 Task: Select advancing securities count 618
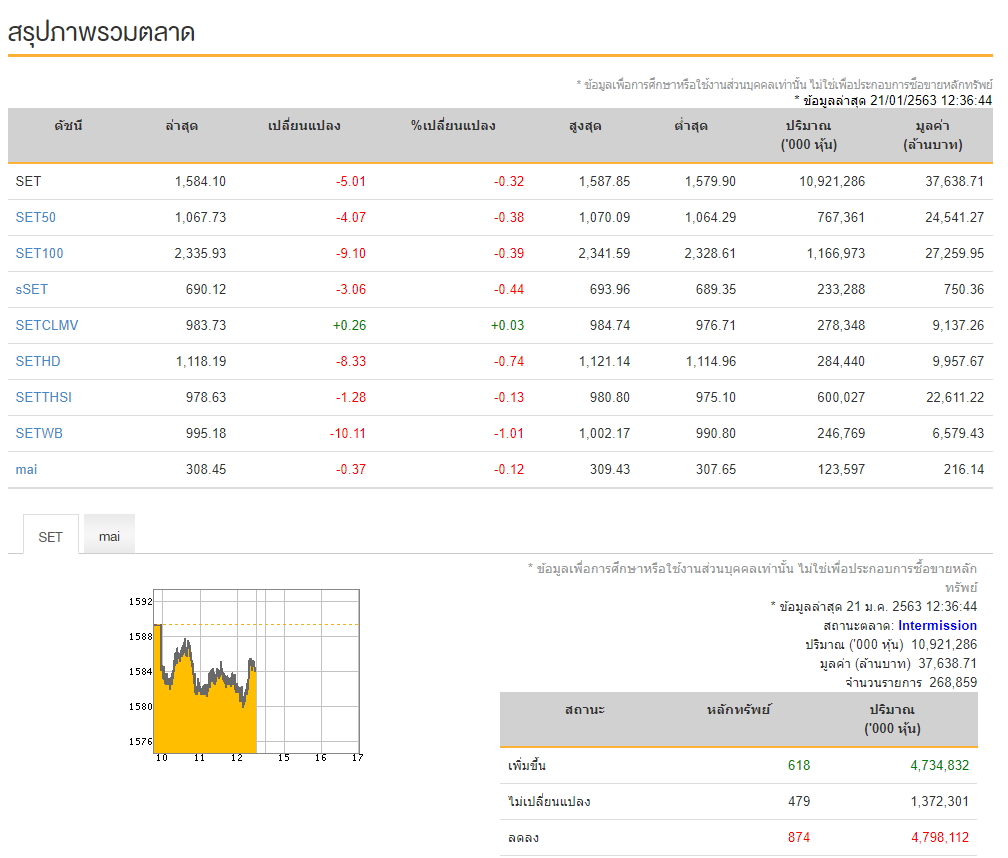798,765
